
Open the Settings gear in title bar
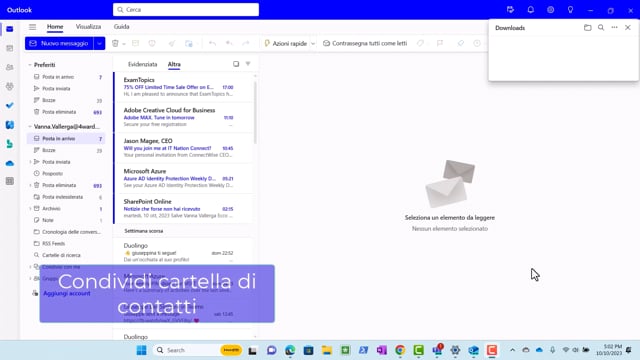pyautogui.click(x=551, y=9)
